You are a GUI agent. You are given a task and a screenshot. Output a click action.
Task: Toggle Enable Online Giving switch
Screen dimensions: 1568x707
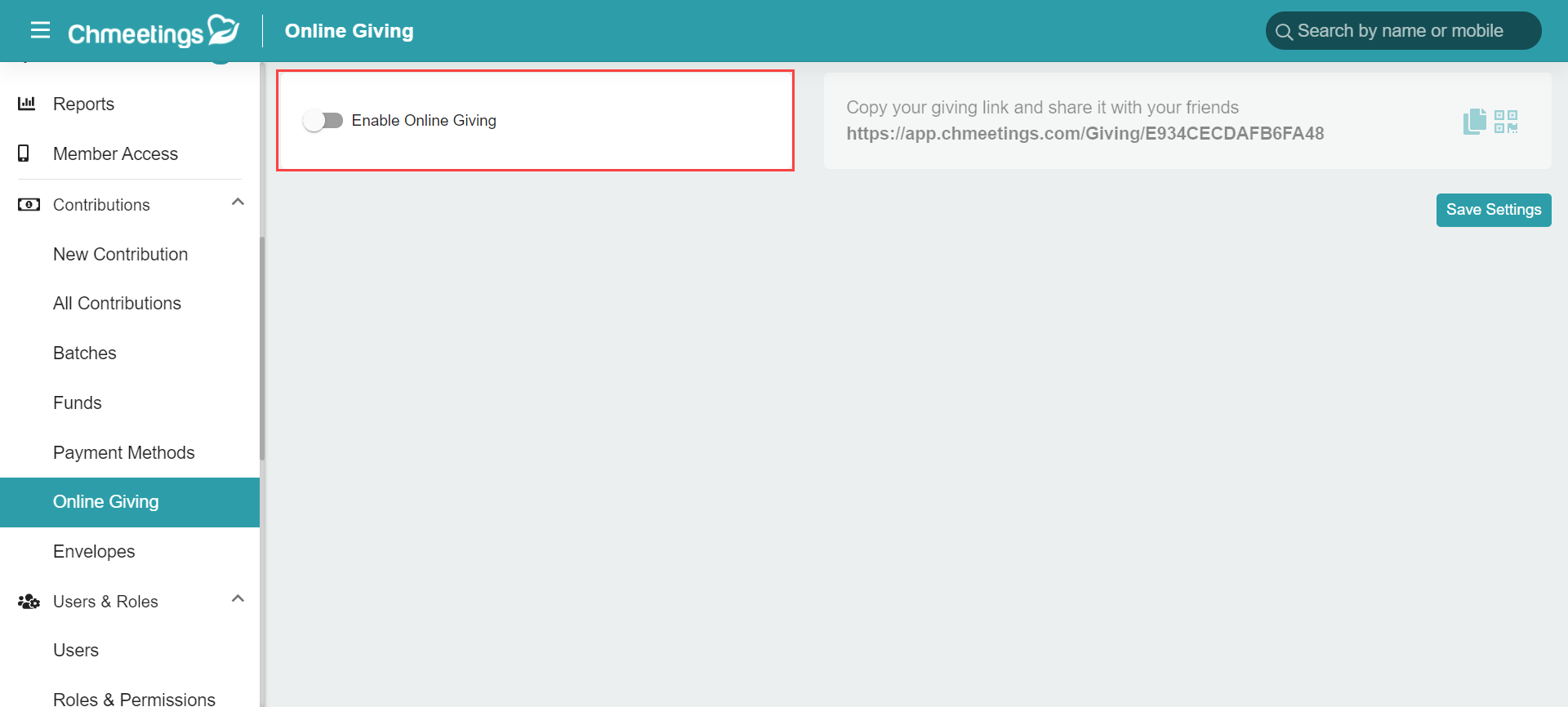coord(323,121)
